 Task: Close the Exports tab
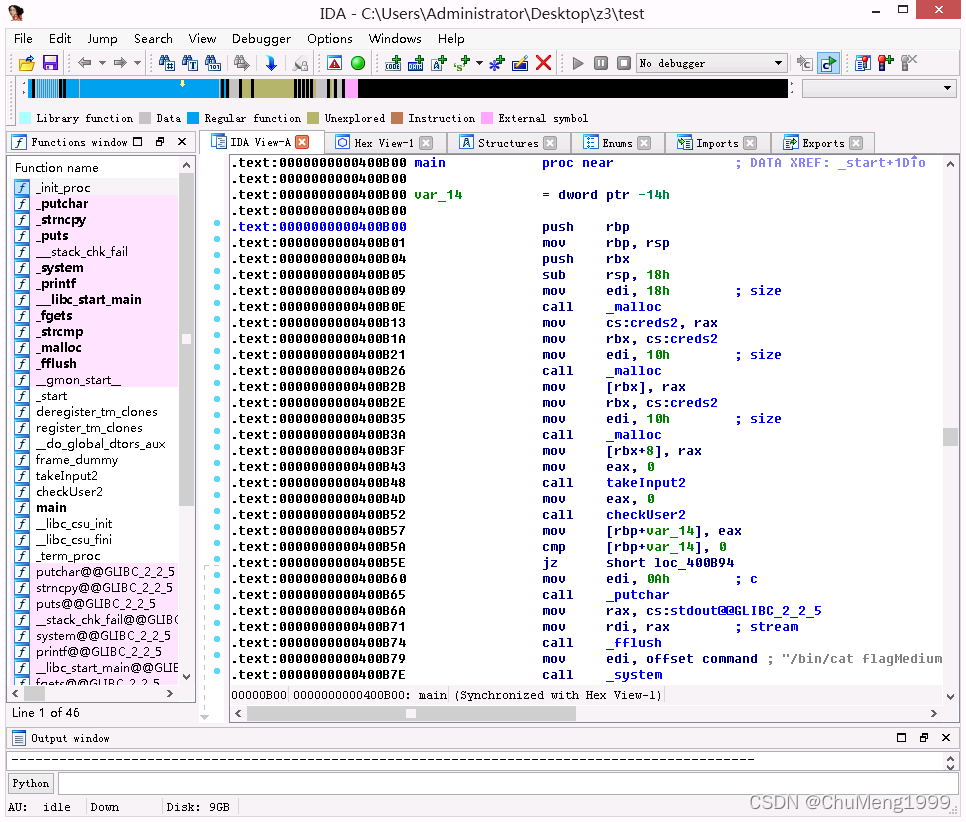(856, 143)
